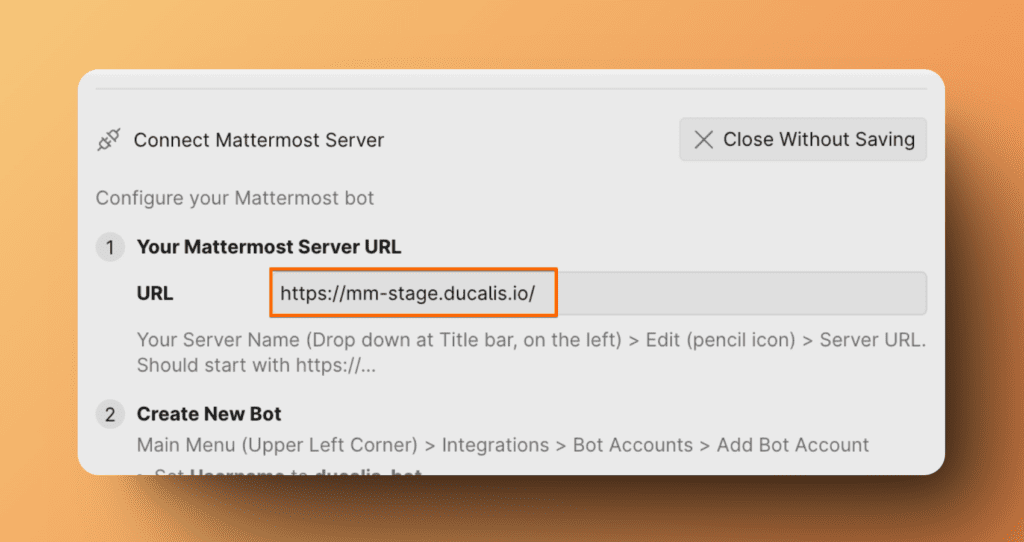This screenshot has width=1024, height=542.
Task: Focus the Mattermost Server URL input field
Action: click(x=598, y=294)
